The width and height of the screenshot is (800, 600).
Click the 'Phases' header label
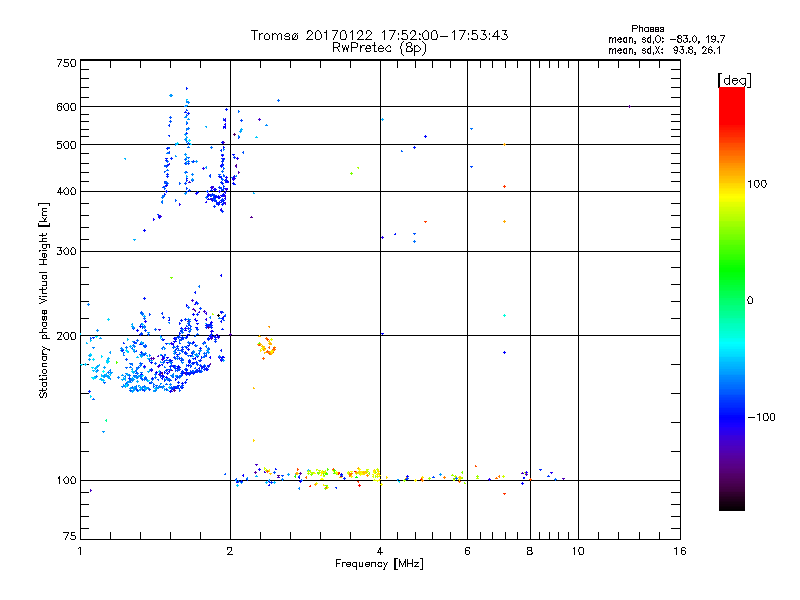tap(647, 29)
